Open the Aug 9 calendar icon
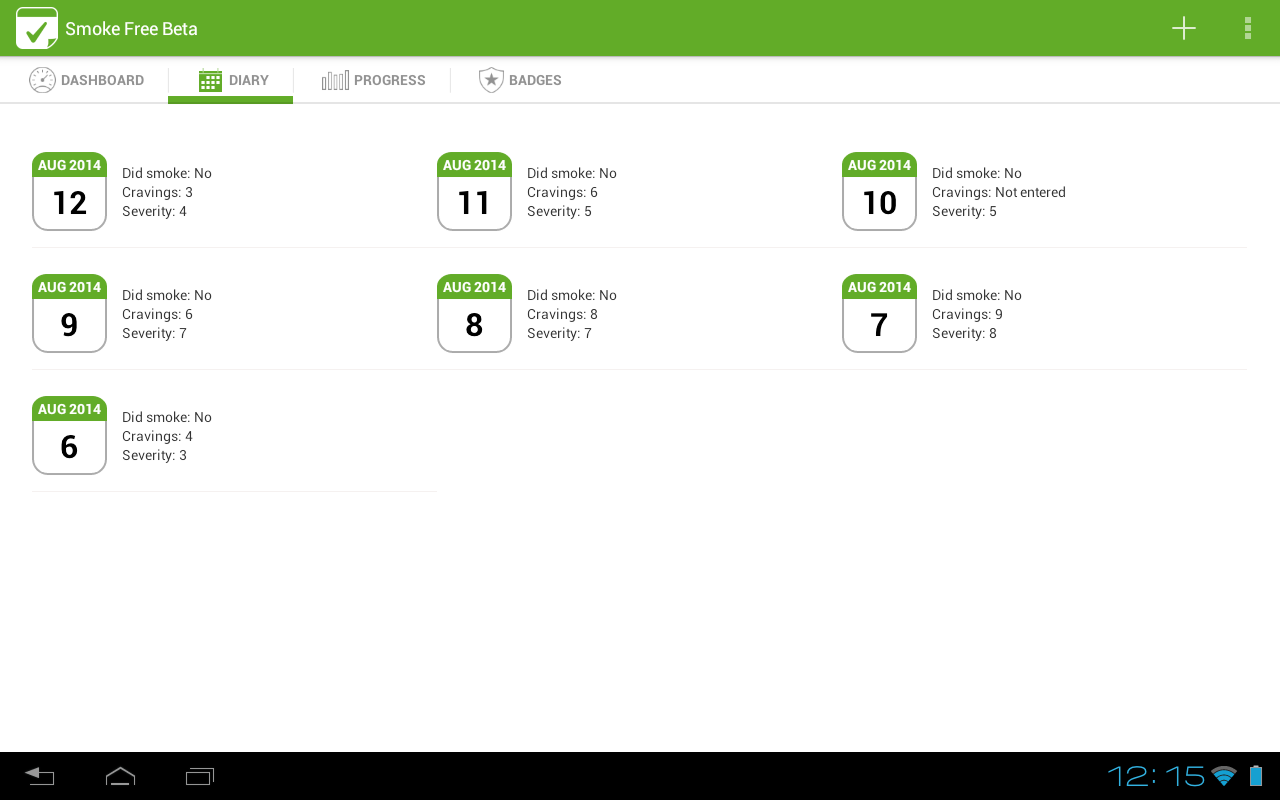 [x=69, y=314]
